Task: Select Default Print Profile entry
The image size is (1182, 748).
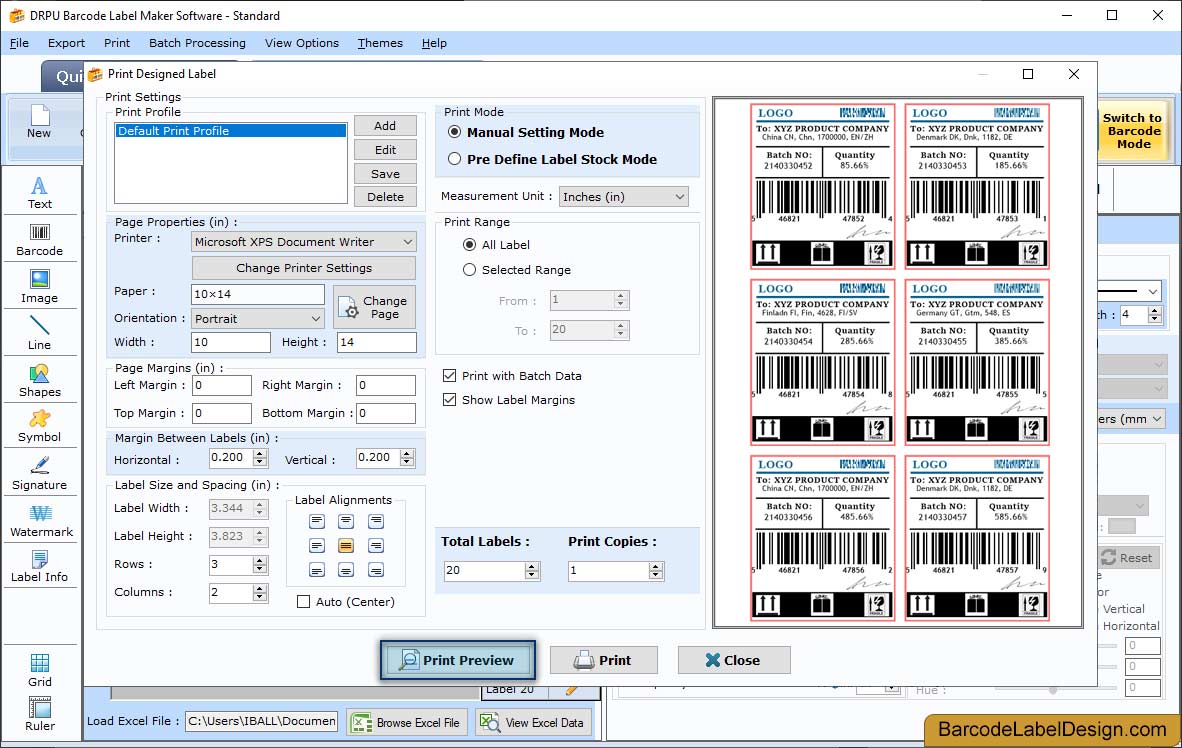Action: point(231,130)
